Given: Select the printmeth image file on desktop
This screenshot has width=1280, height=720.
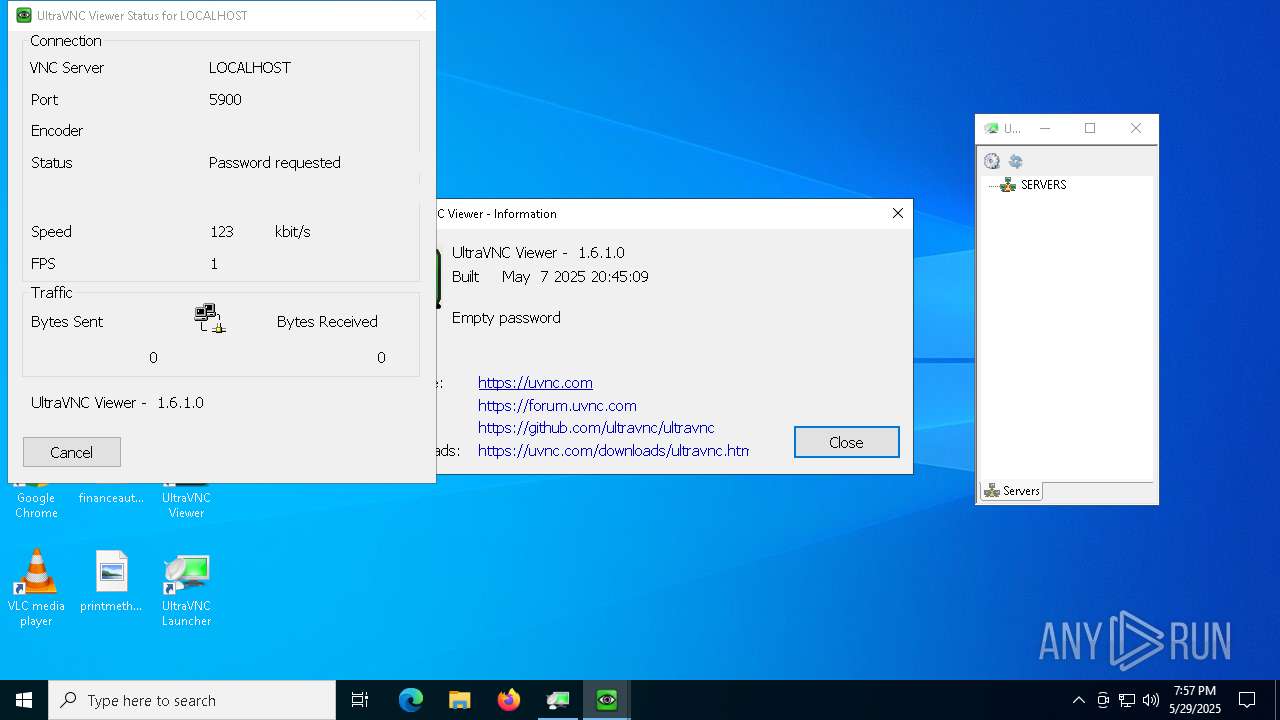Looking at the screenshot, I should [x=111, y=581].
